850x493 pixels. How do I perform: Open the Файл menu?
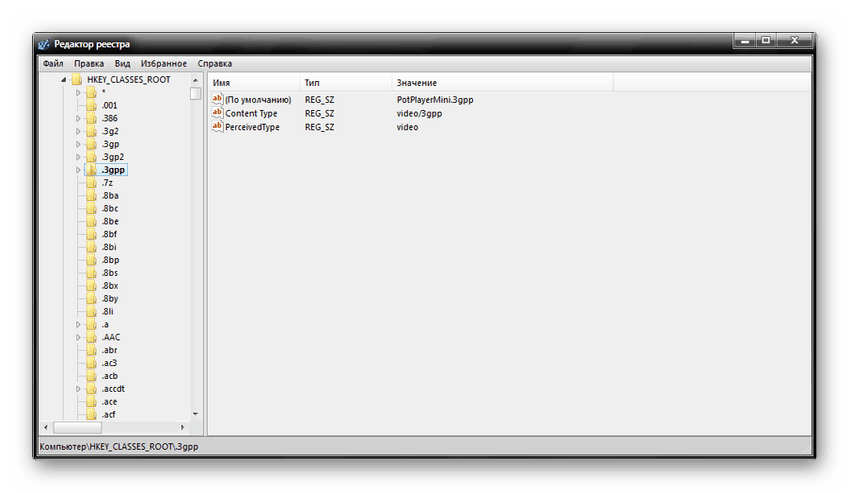pos(53,63)
